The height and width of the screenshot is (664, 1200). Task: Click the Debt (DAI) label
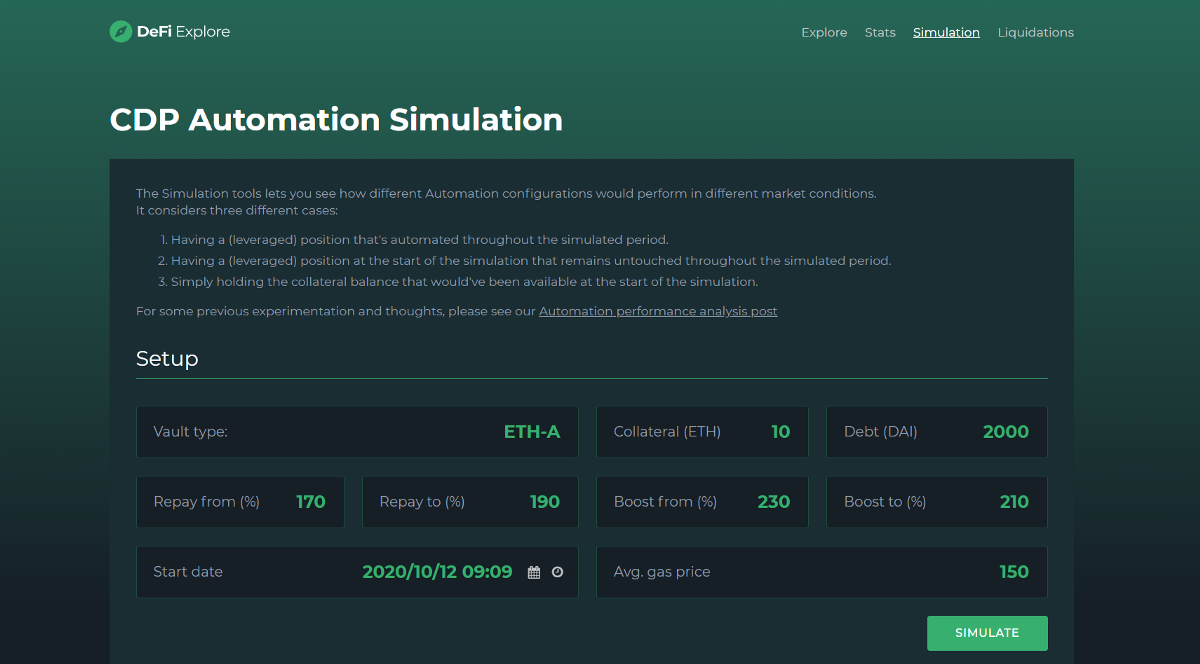click(x=880, y=432)
